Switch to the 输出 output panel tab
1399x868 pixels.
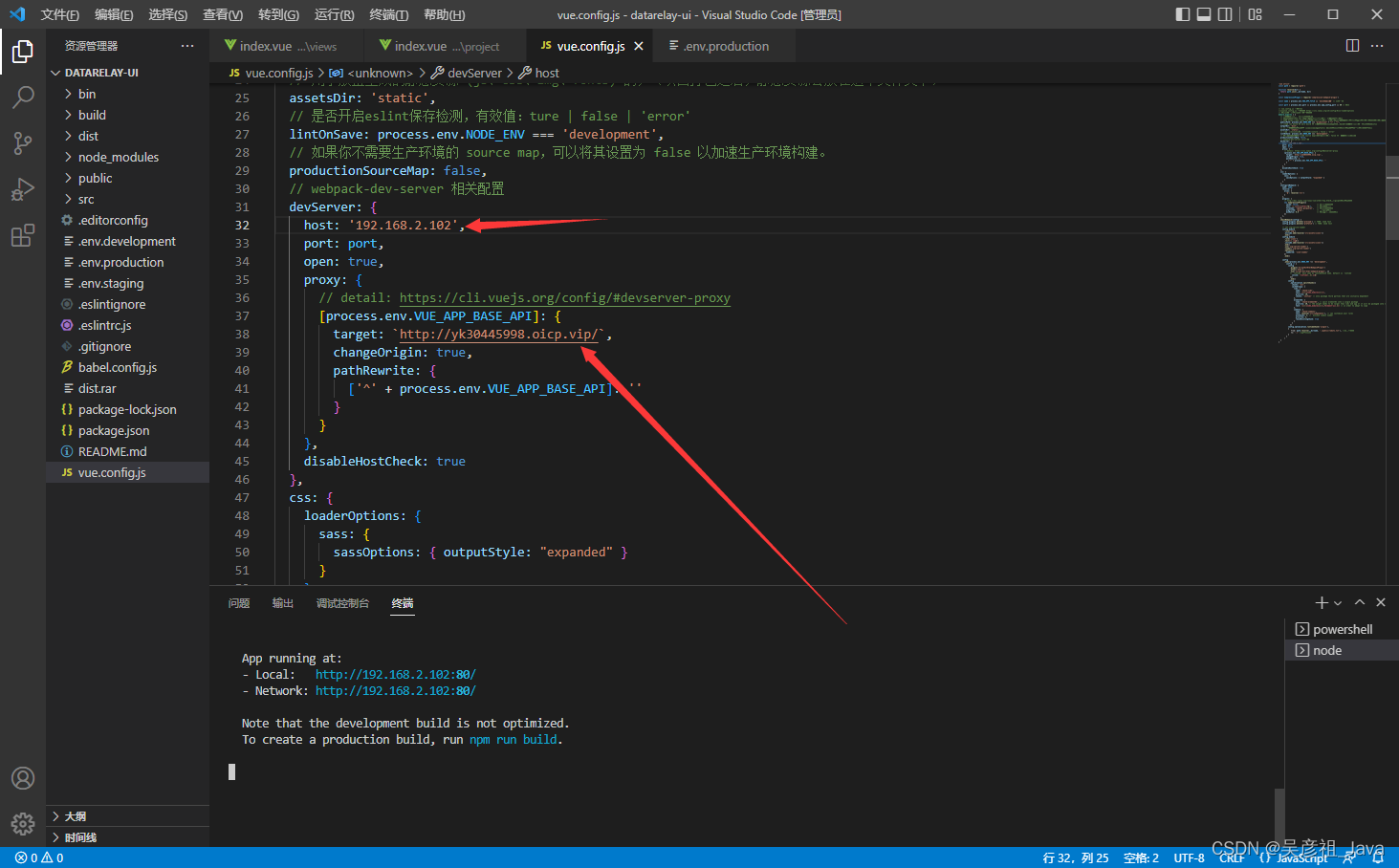point(283,603)
